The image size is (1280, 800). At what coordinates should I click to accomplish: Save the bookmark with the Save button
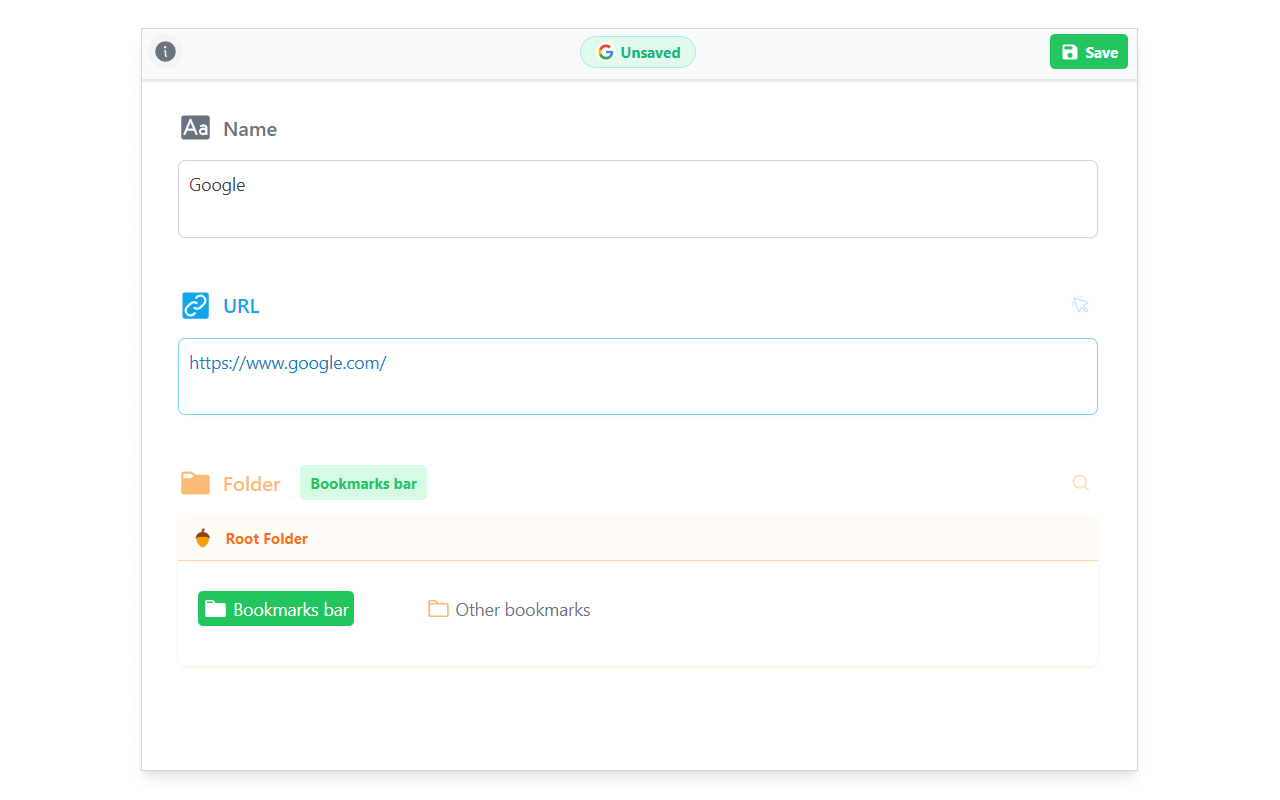(1089, 52)
